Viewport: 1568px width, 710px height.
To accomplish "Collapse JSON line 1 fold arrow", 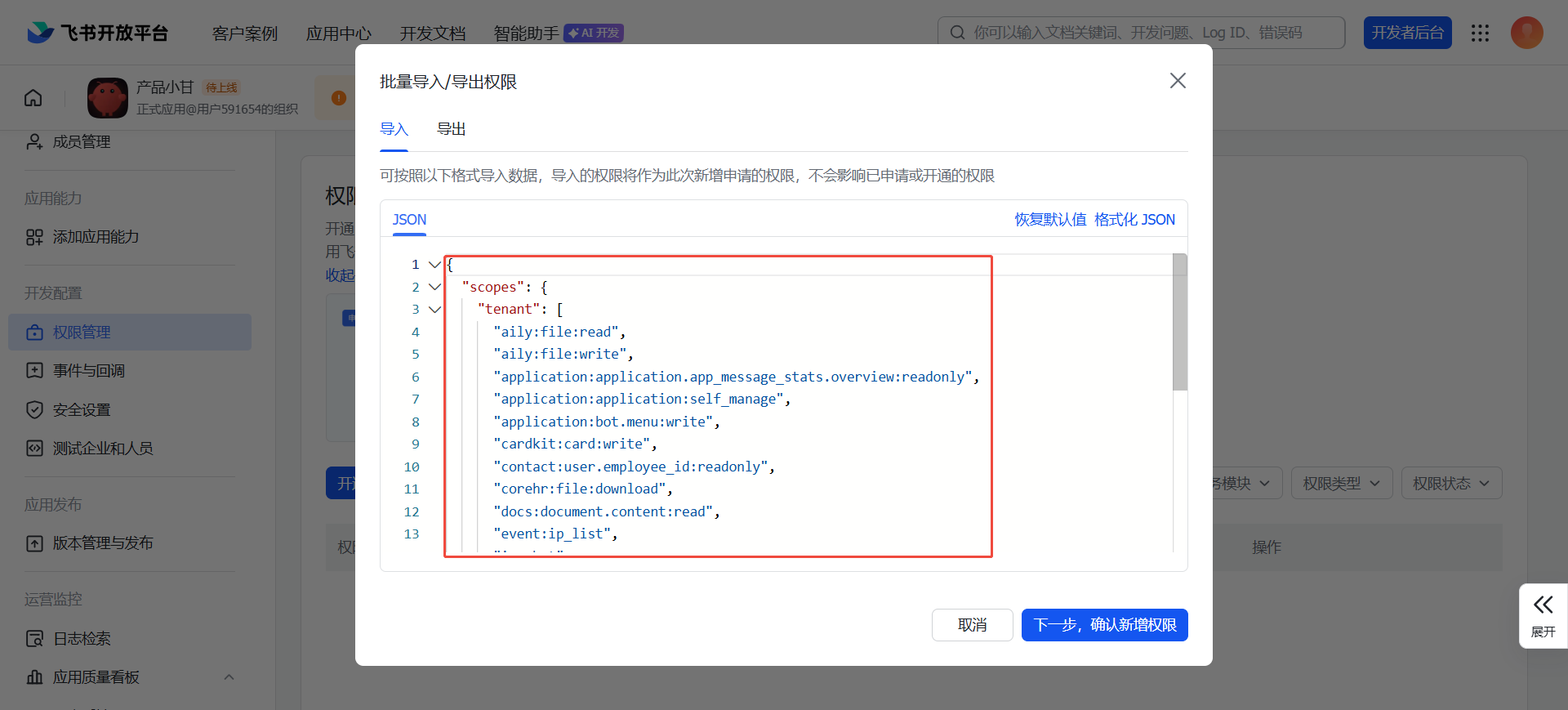I will pos(434,265).
